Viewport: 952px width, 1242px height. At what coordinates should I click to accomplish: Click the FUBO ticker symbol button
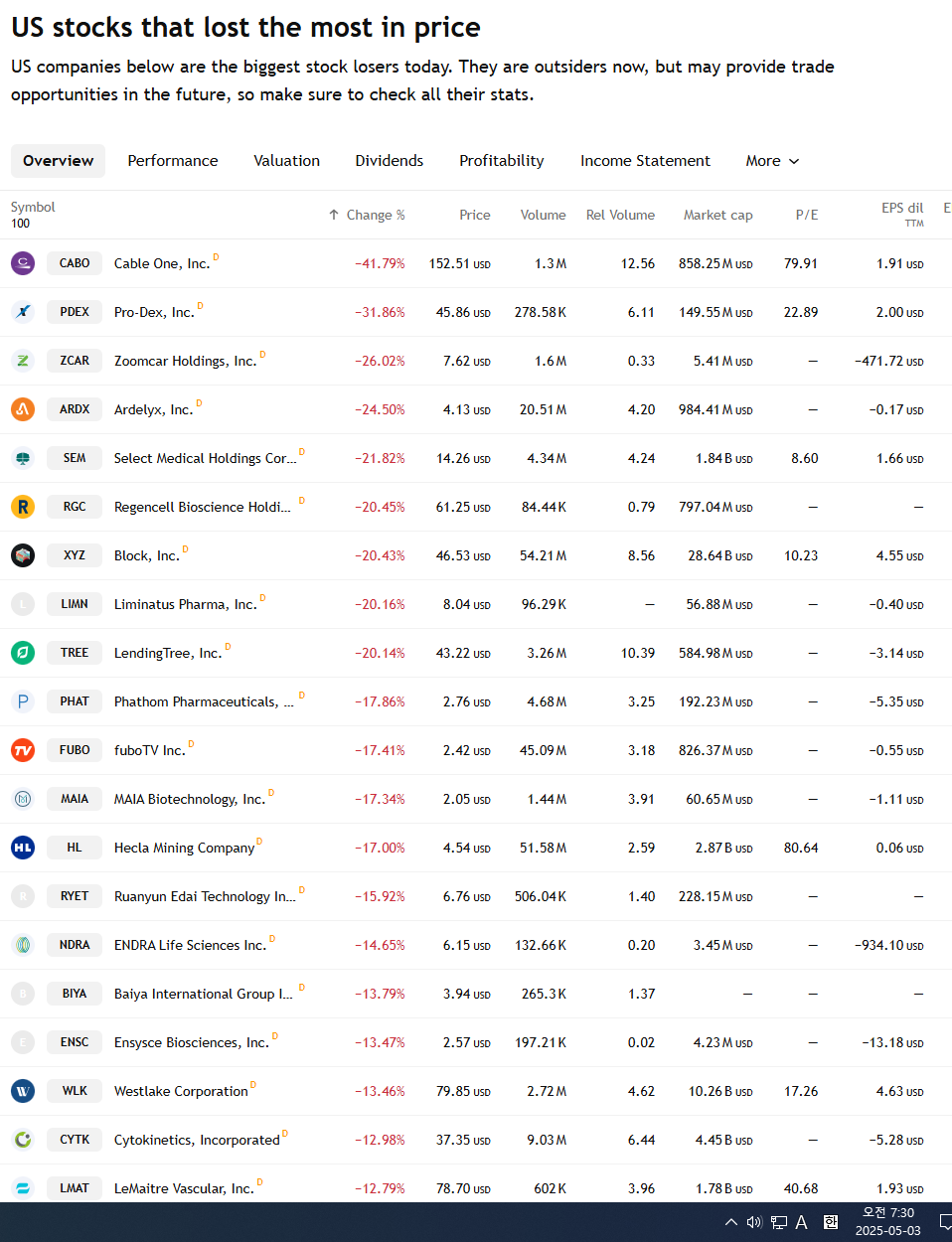pos(75,750)
